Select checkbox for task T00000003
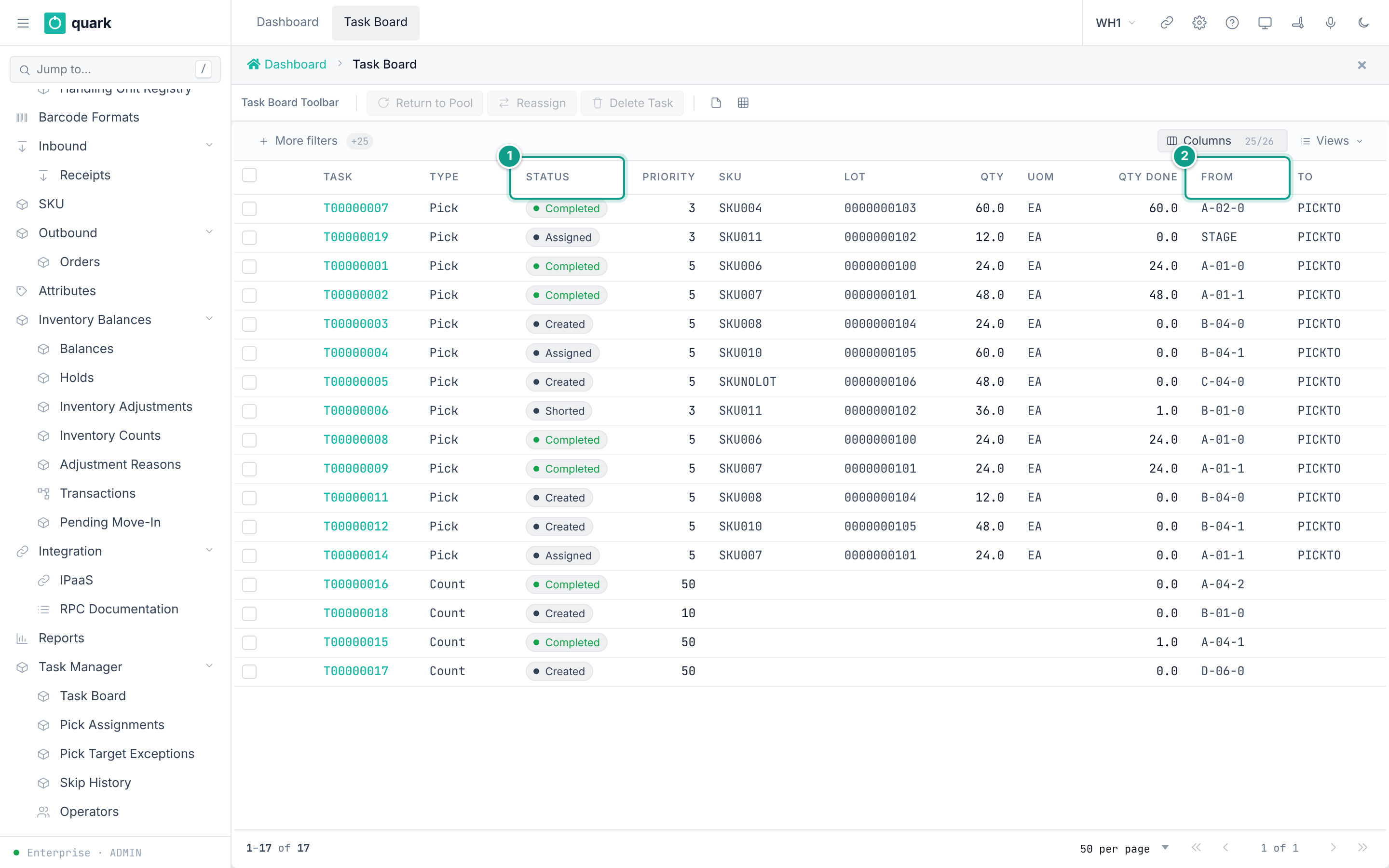Screen dimensions: 1389x868 tap(249, 325)
